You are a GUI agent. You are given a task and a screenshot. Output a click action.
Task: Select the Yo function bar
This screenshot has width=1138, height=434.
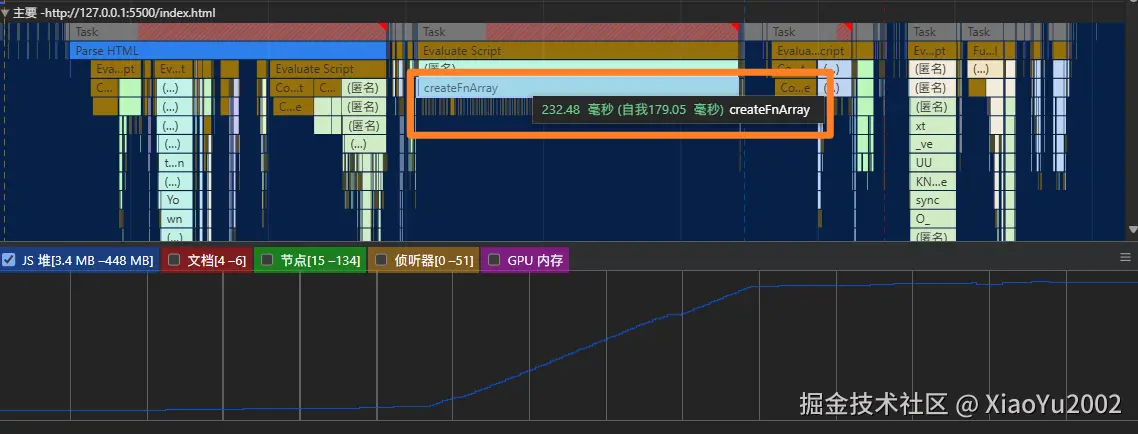pos(174,200)
